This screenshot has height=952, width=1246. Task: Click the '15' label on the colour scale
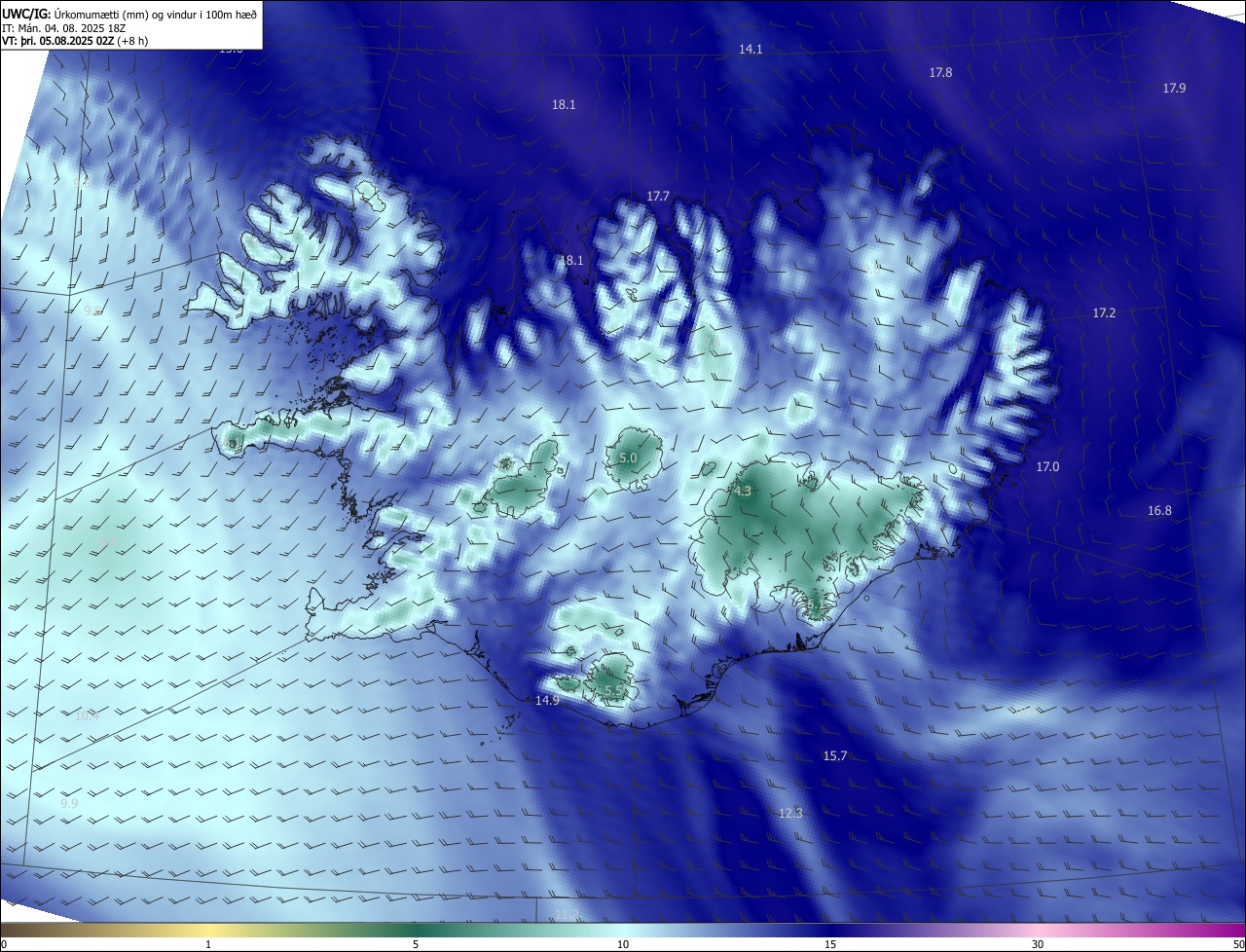(x=830, y=944)
